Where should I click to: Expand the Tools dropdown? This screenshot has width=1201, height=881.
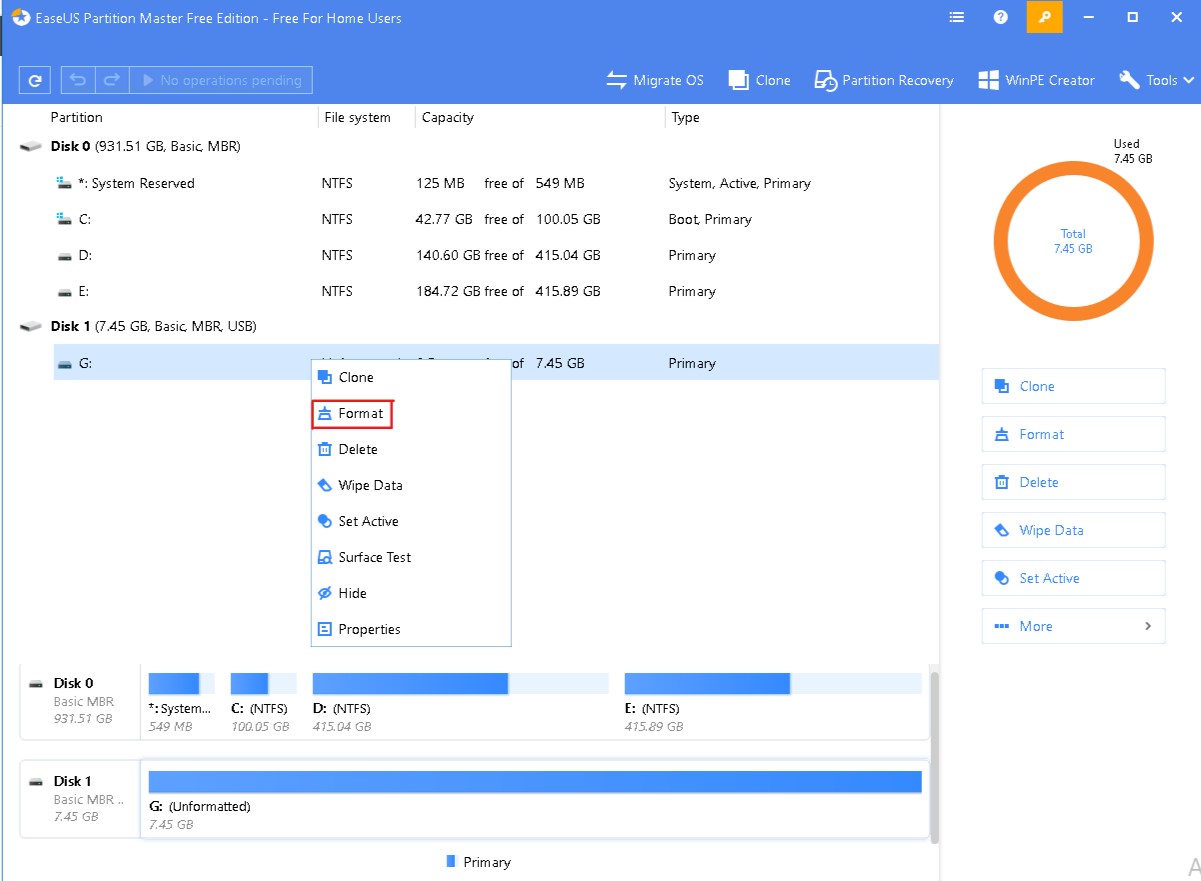[x=1155, y=80]
